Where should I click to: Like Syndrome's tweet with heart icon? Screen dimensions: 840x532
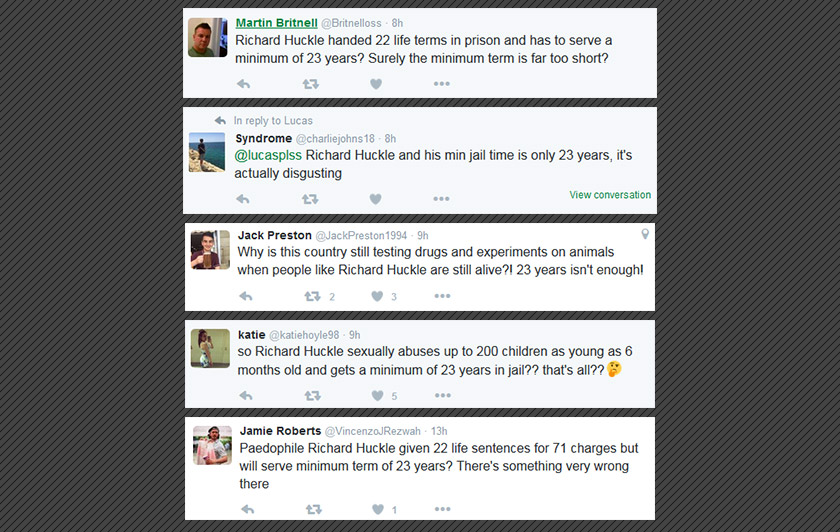pyautogui.click(x=376, y=199)
